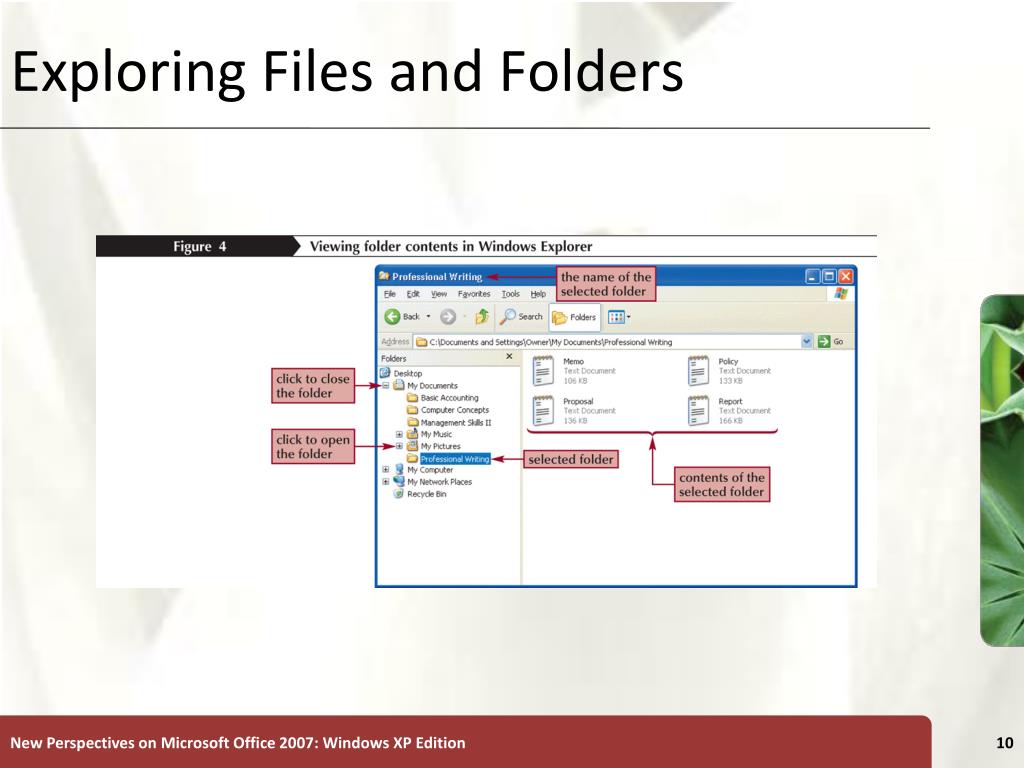This screenshot has width=1024, height=768.
Task: Select Management Skills II folder
Action: point(456,423)
